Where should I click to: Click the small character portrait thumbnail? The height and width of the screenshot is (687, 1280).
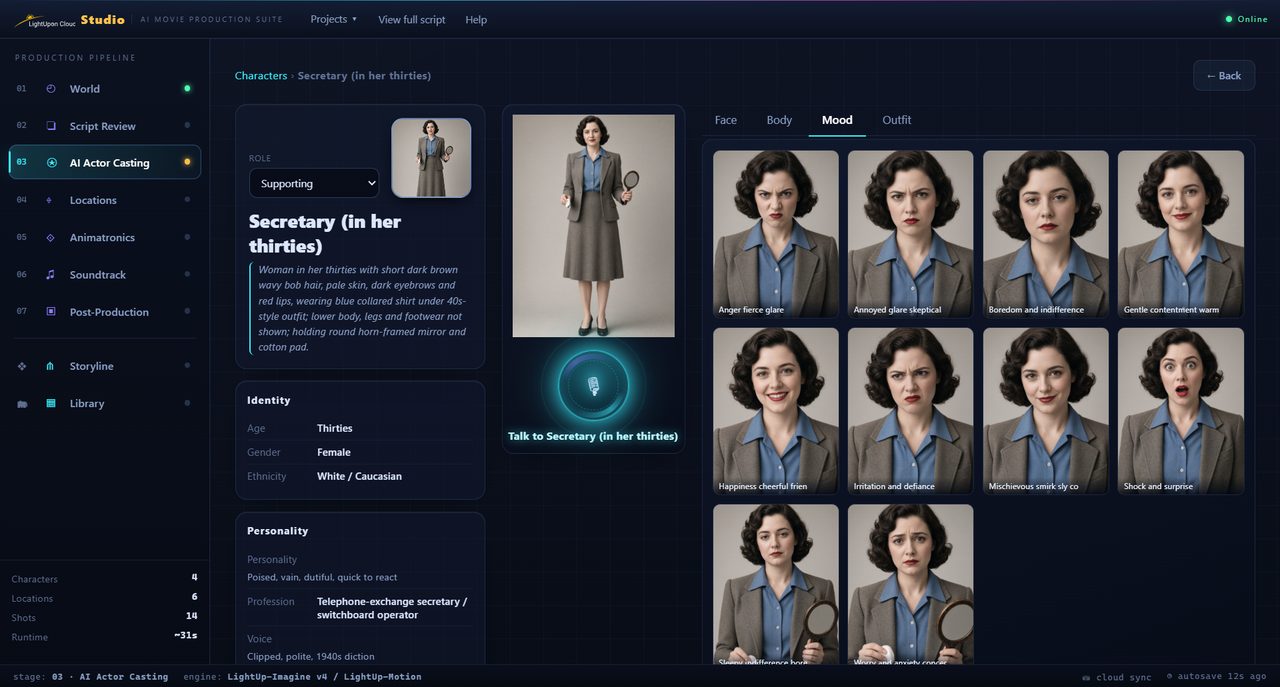point(431,158)
